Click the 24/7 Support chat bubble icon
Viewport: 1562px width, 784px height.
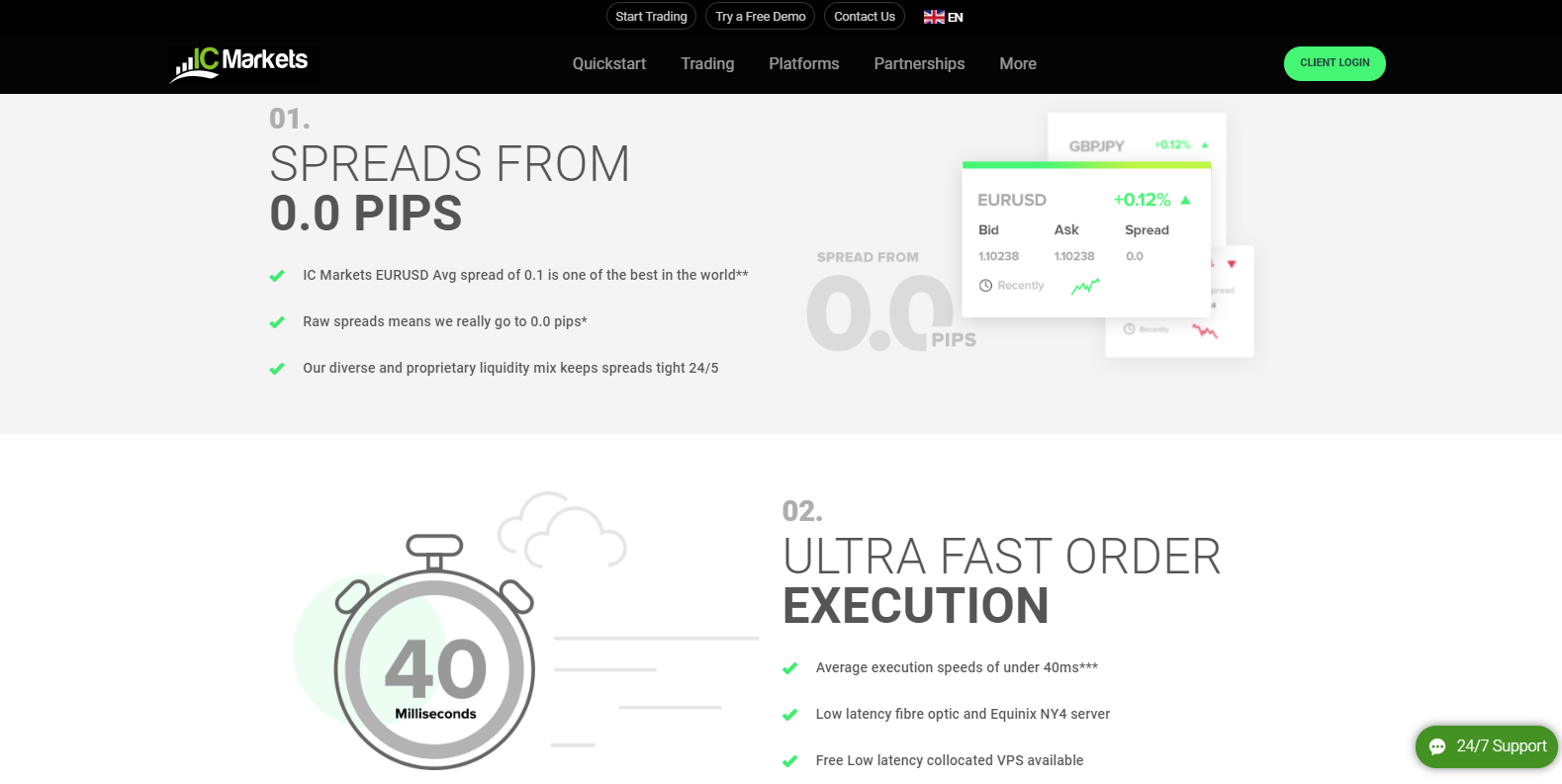coord(1437,746)
